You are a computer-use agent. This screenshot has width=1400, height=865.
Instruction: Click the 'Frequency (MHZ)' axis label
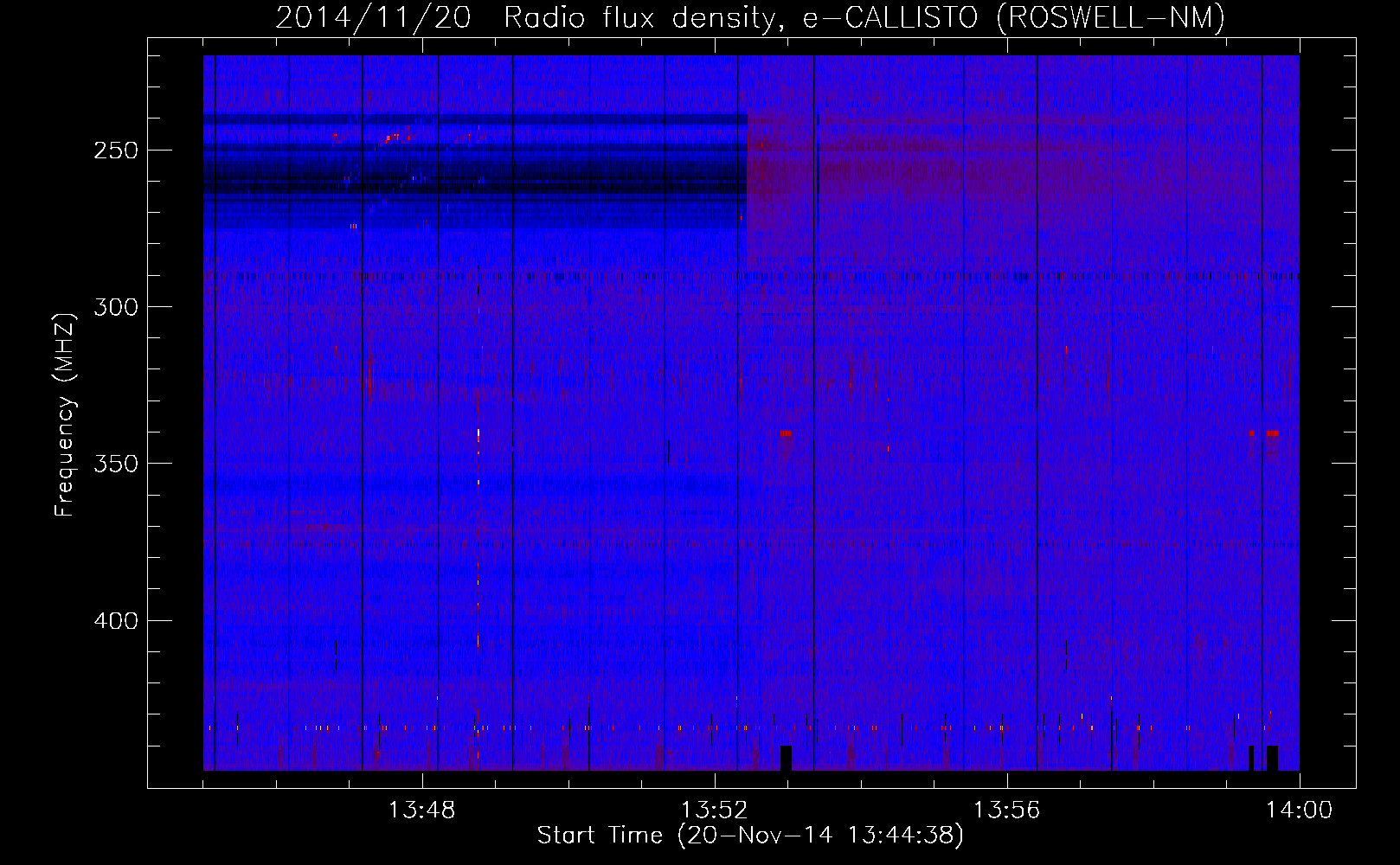tap(65, 414)
